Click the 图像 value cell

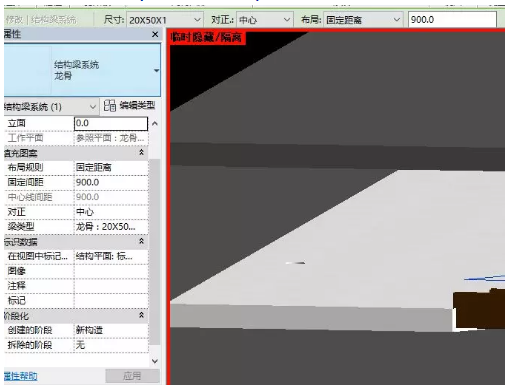coord(111,271)
